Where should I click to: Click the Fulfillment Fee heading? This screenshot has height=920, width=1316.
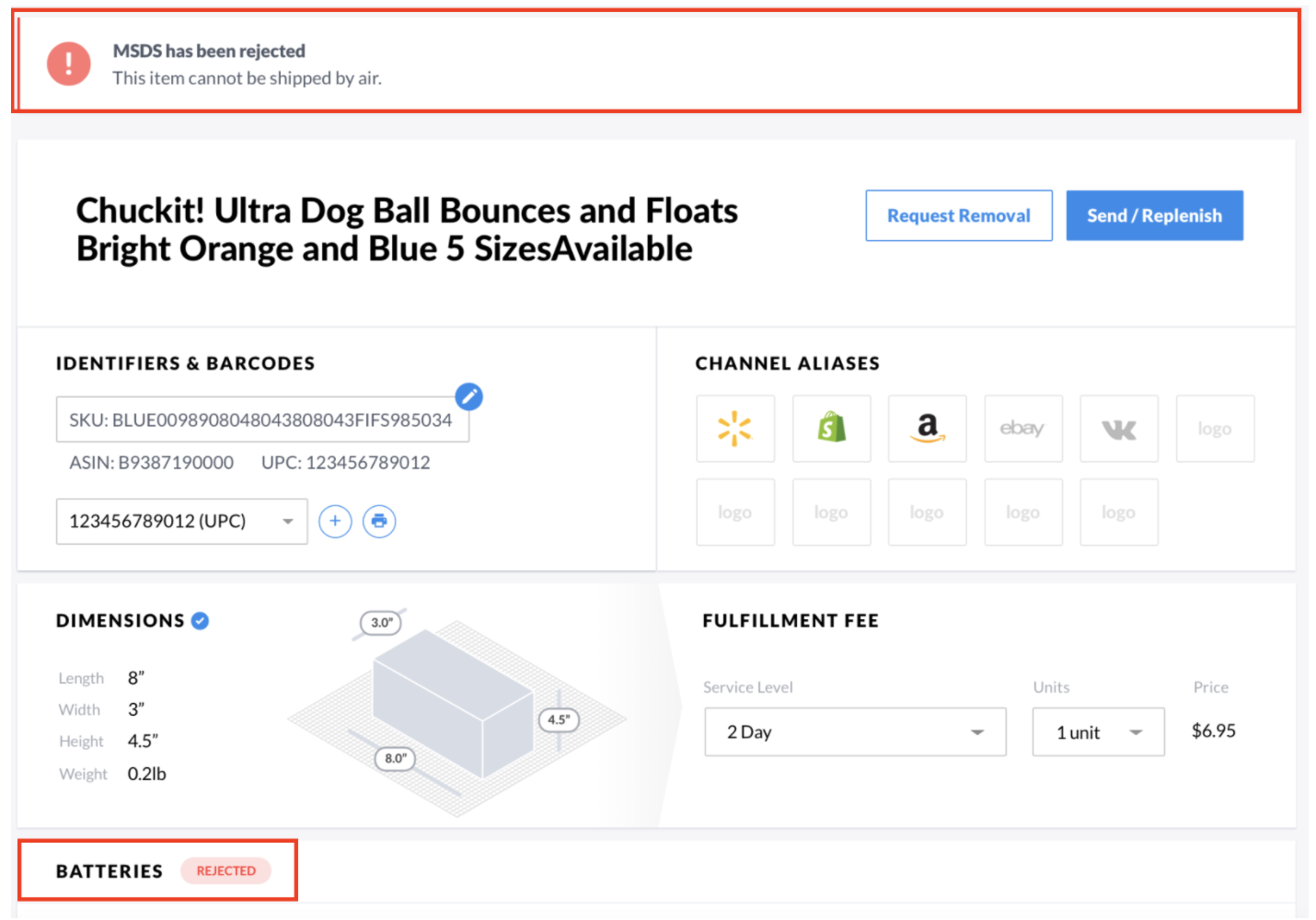pos(791,621)
